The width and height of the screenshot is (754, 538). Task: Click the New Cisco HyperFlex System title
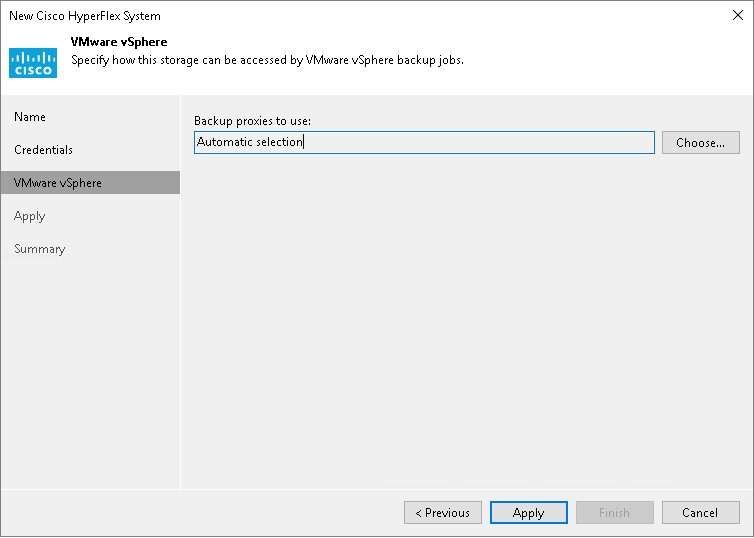(x=85, y=16)
